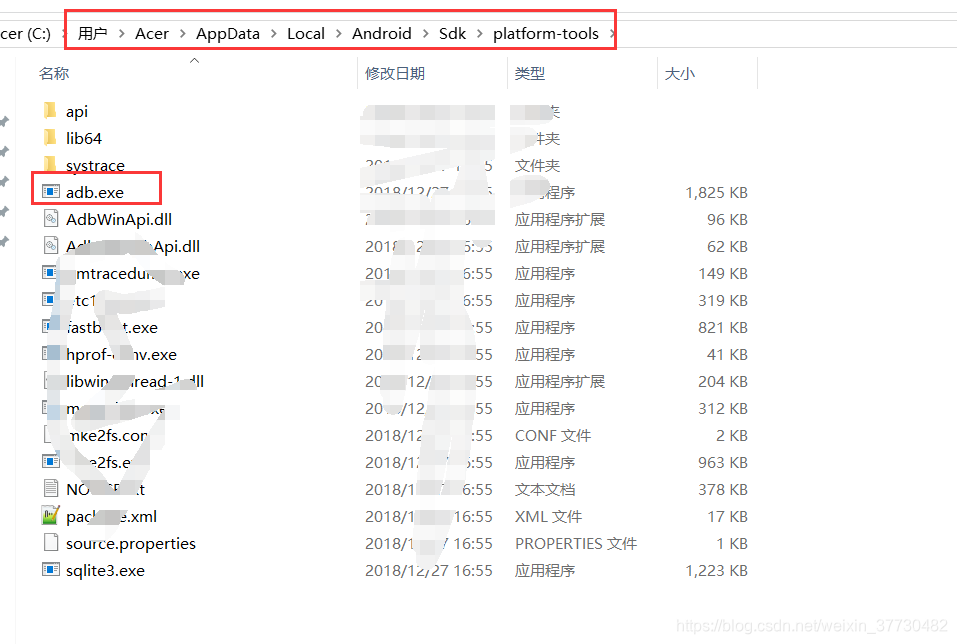Click the PROPERTIES 文件 type cell
957x644 pixels.
(x=576, y=543)
